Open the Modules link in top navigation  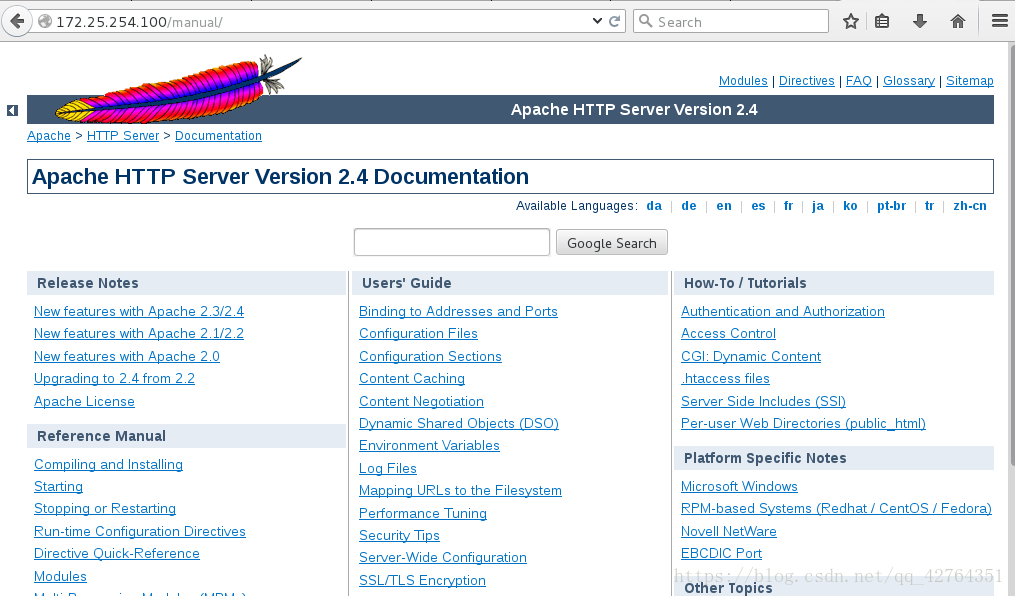click(x=743, y=81)
